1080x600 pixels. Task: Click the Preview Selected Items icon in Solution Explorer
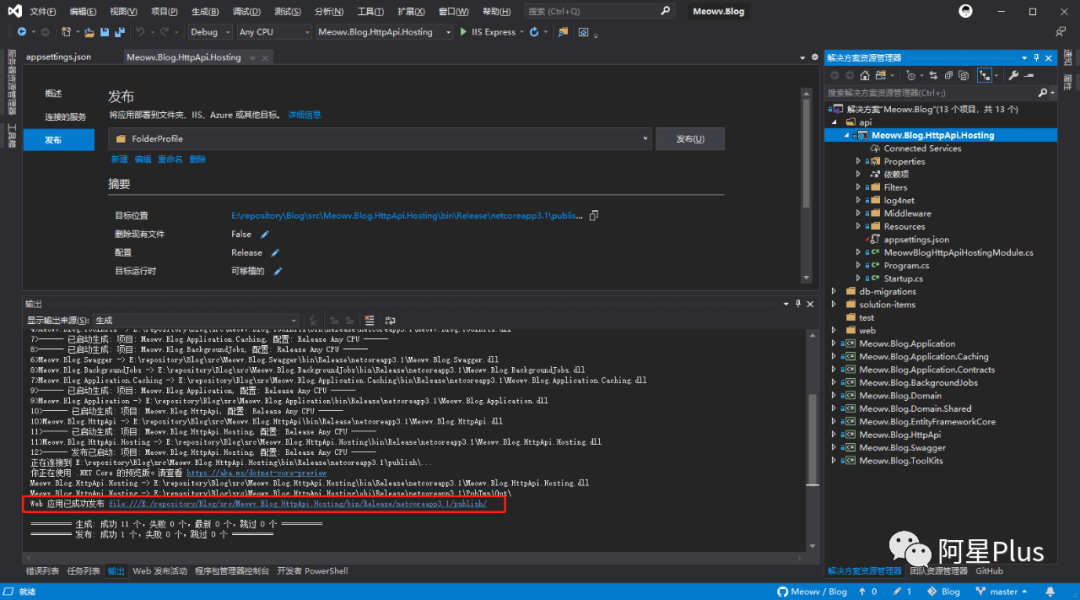click(x=1029, y=76)
